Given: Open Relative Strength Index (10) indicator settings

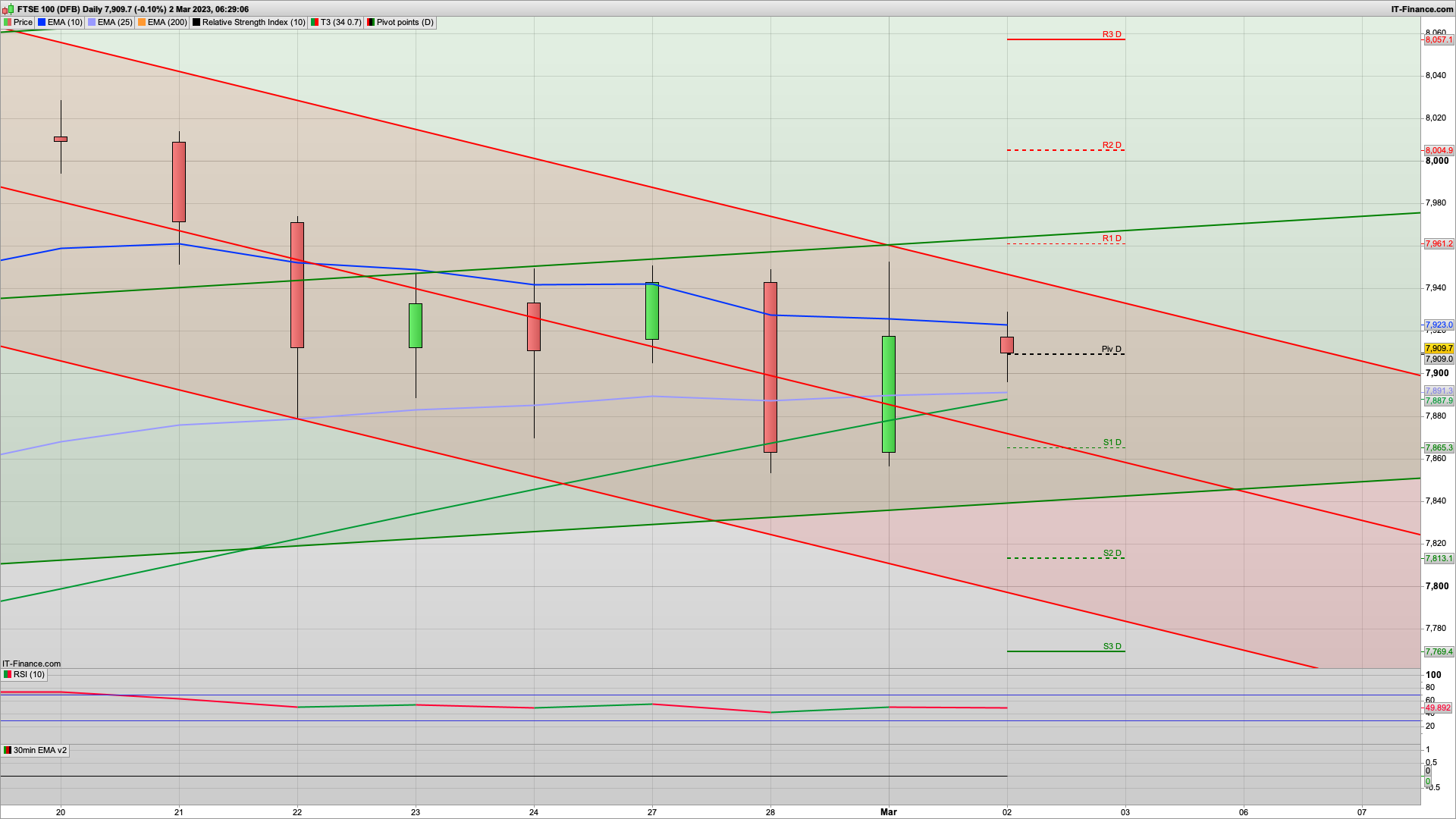Looking at the screenshot, I should coord(253,23).
